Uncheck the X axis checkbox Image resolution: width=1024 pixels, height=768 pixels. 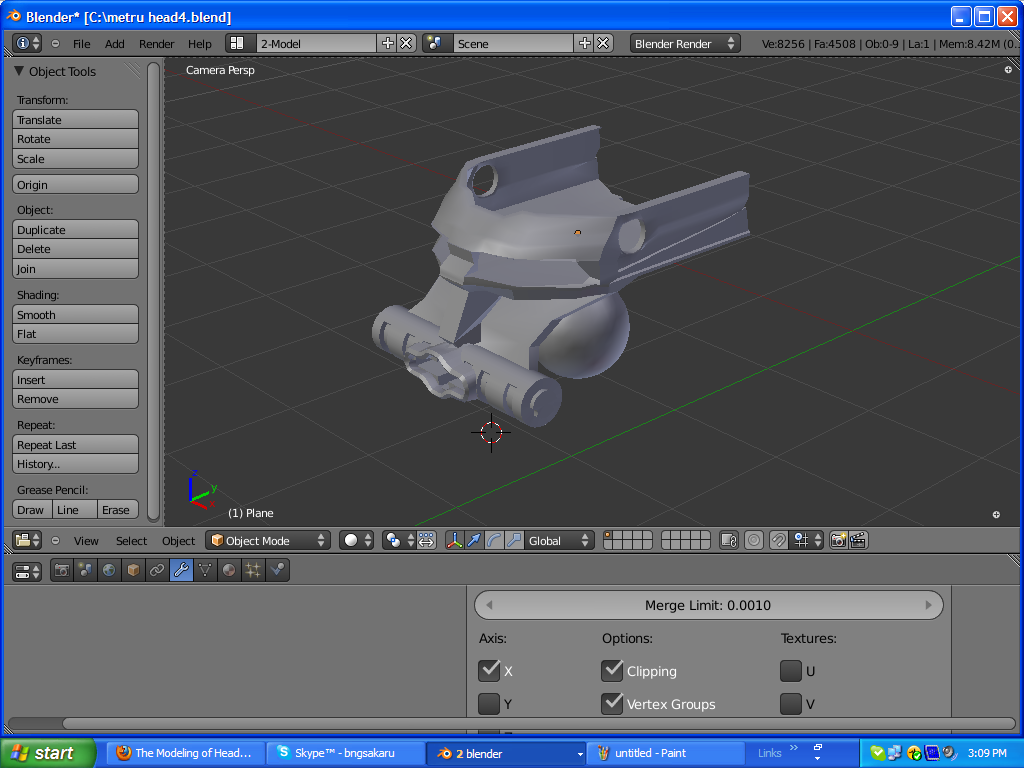(489, 670)
